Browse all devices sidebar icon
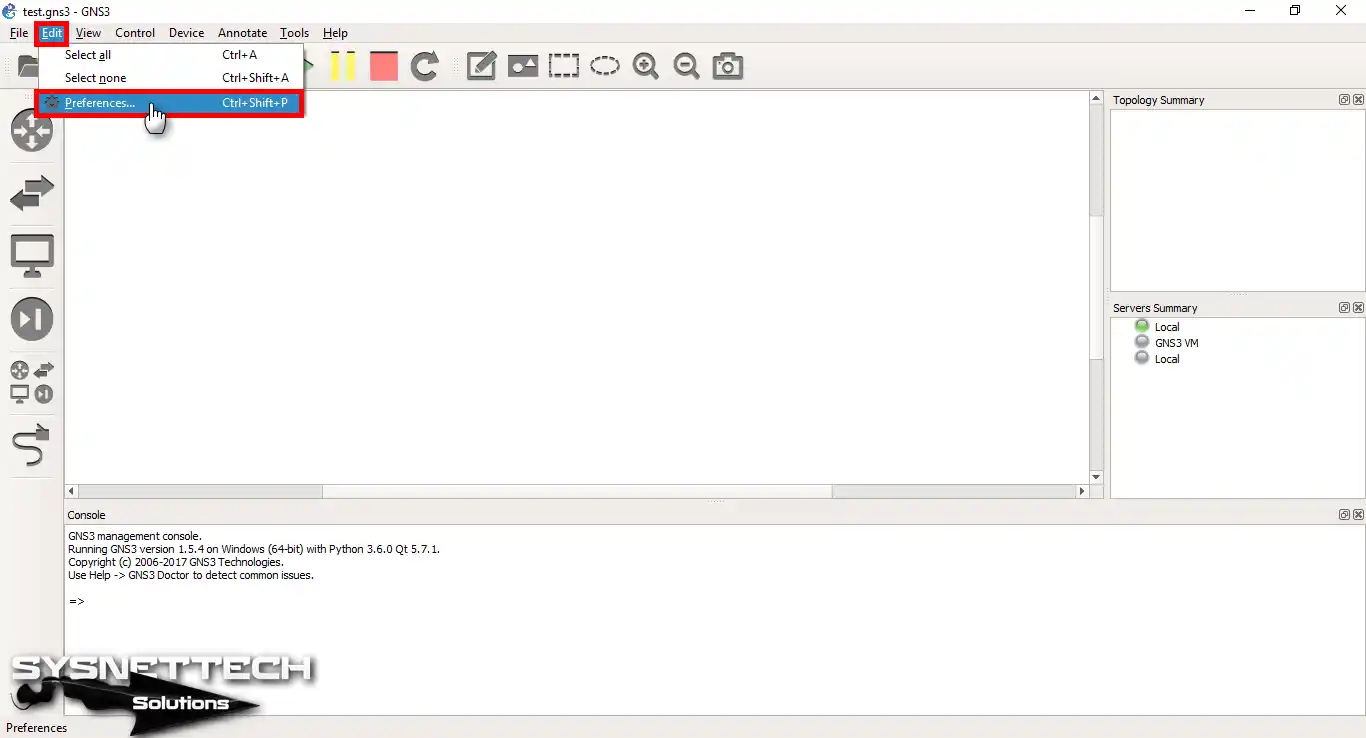This screenshot has height=738, width=1366. (32, 382)
